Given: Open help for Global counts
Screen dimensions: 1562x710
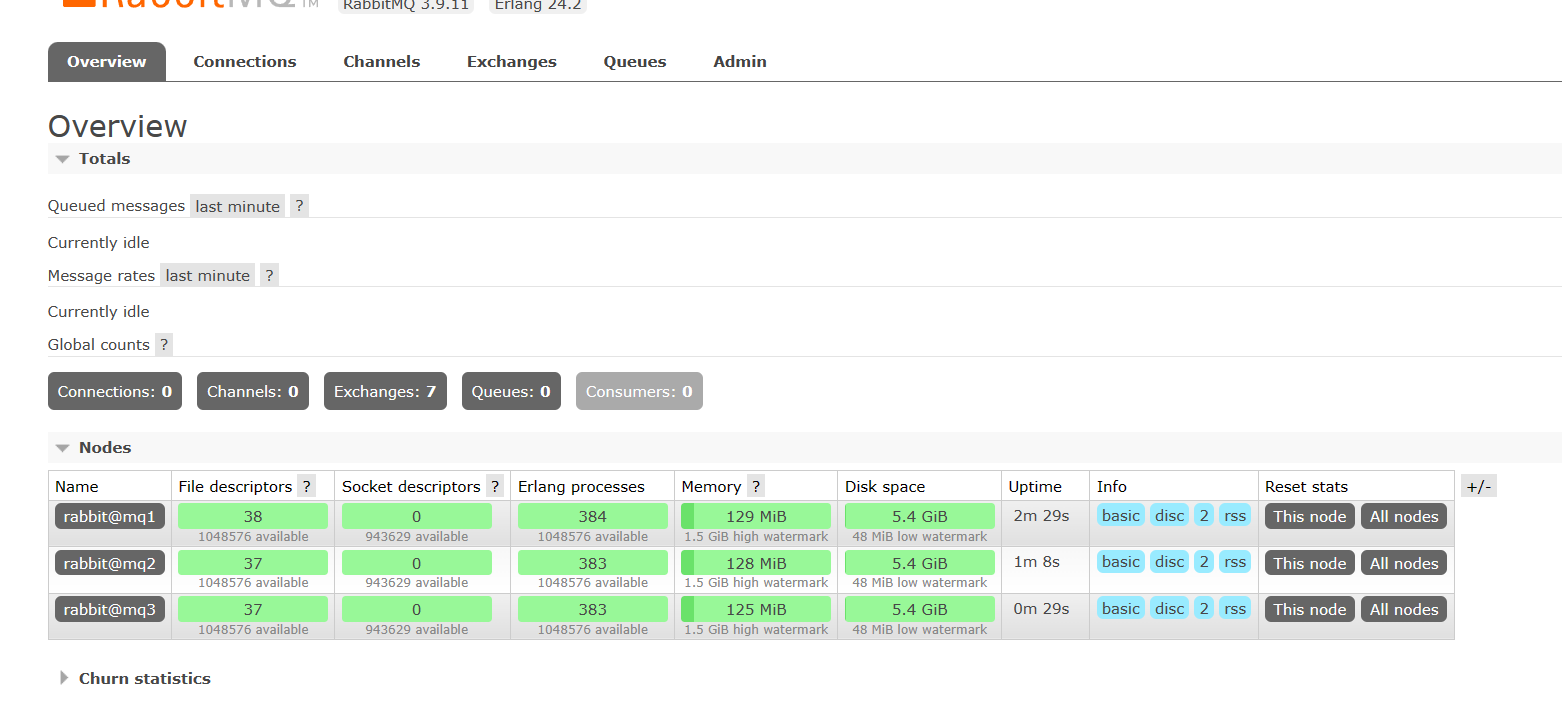Looking at the screenshot, I should (164, 344).
